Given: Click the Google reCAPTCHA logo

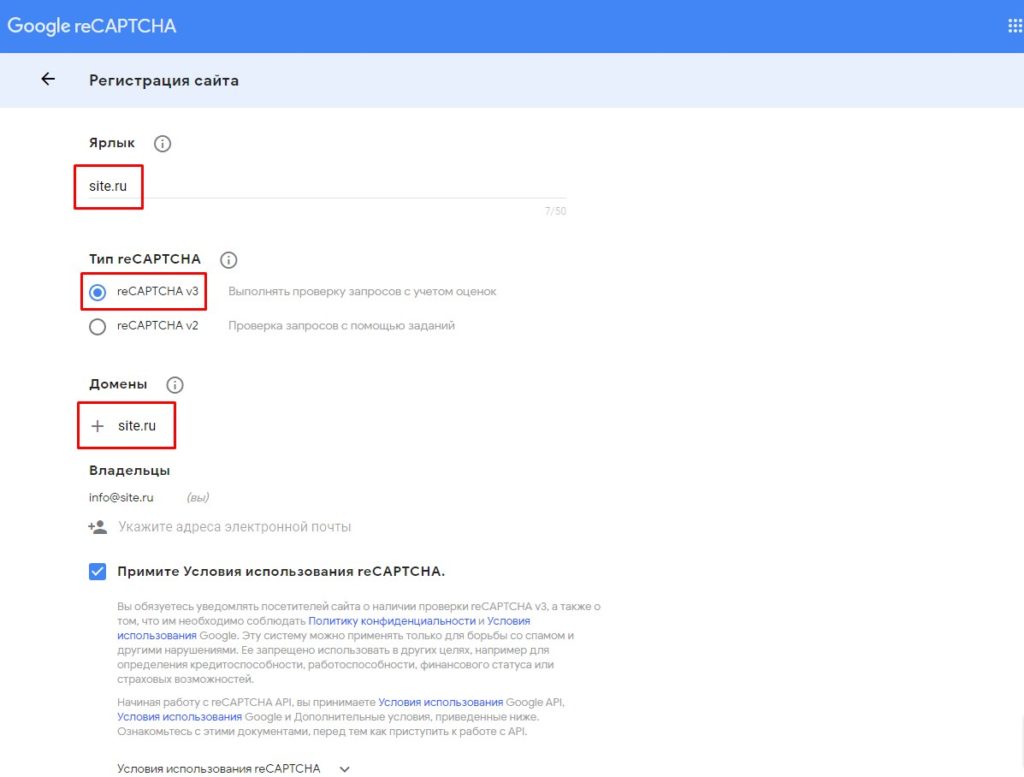Looking at the screenshot, I should click(x=92, y=26).
